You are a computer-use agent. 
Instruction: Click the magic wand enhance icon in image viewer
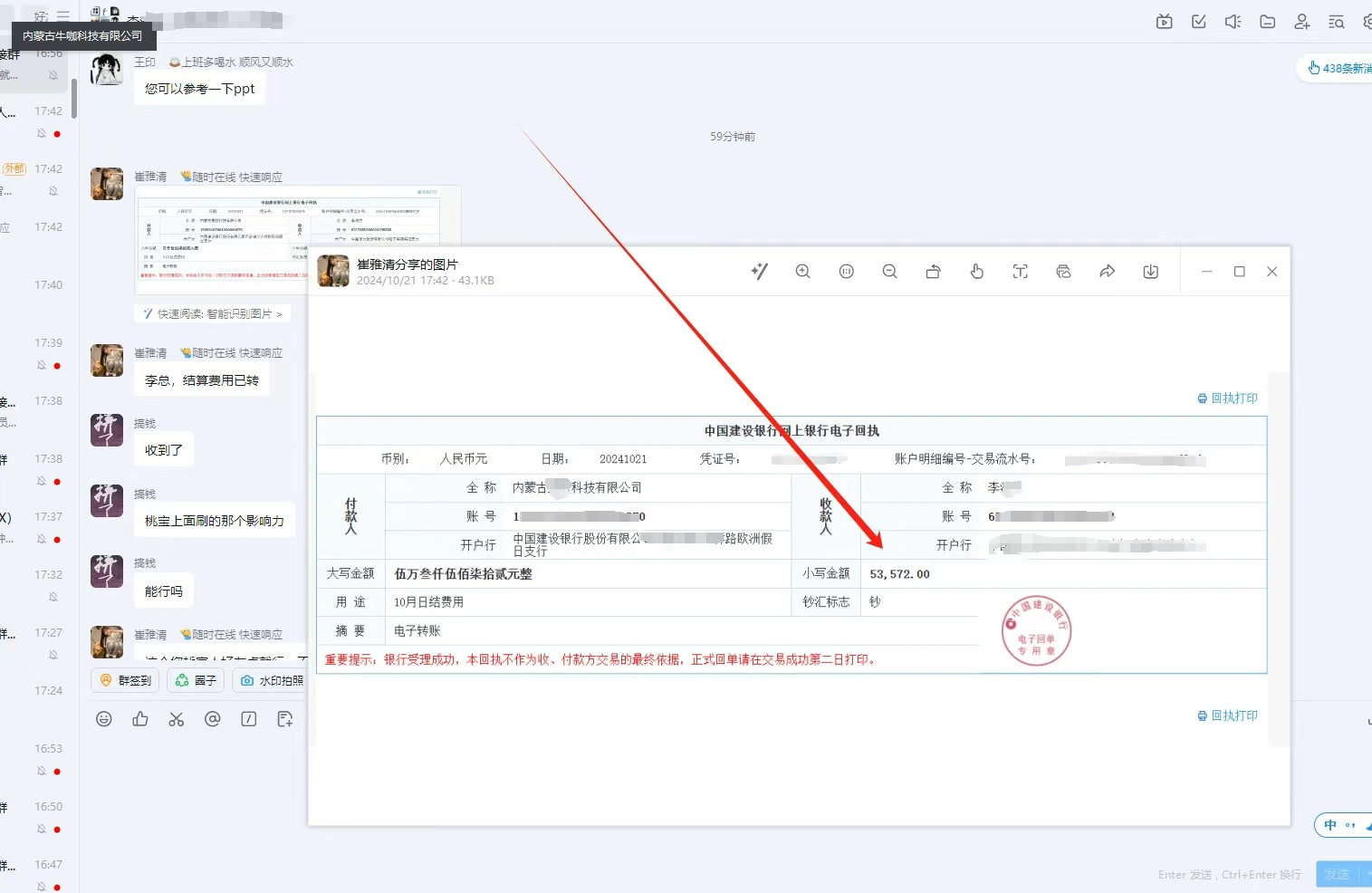pyautogui.click(x=759, y=271)
